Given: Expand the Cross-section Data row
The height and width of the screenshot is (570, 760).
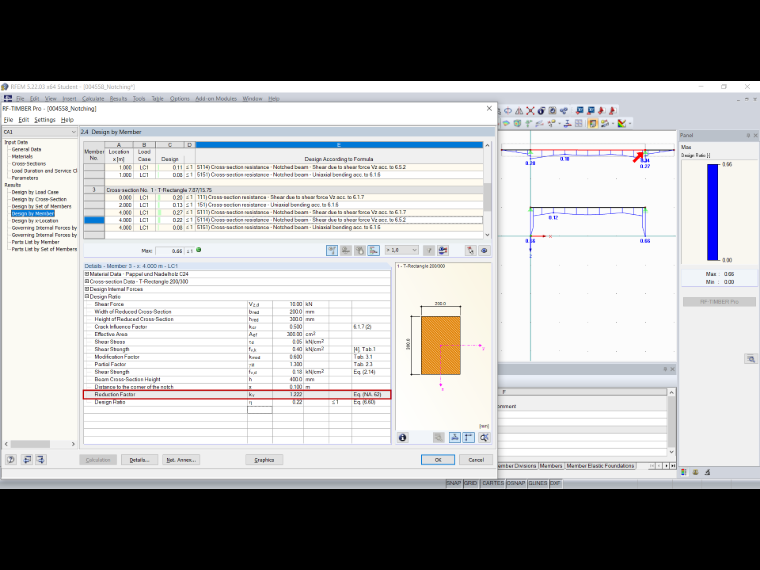Looking at the screenshot, I should click(x=87, y=282).
